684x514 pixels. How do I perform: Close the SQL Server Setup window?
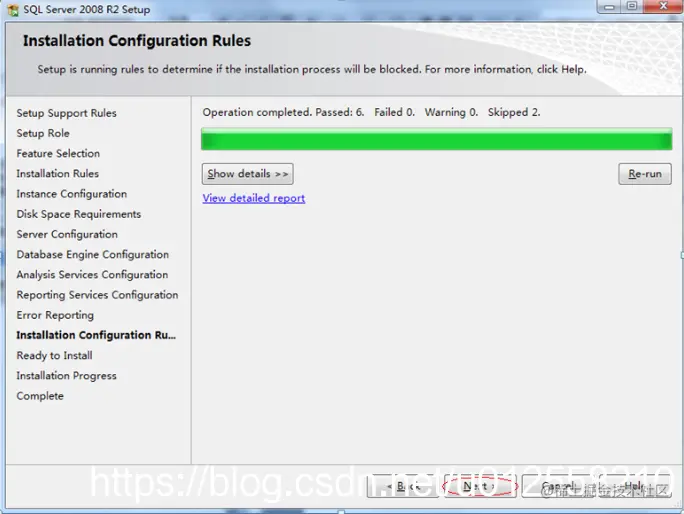[663, 7]
